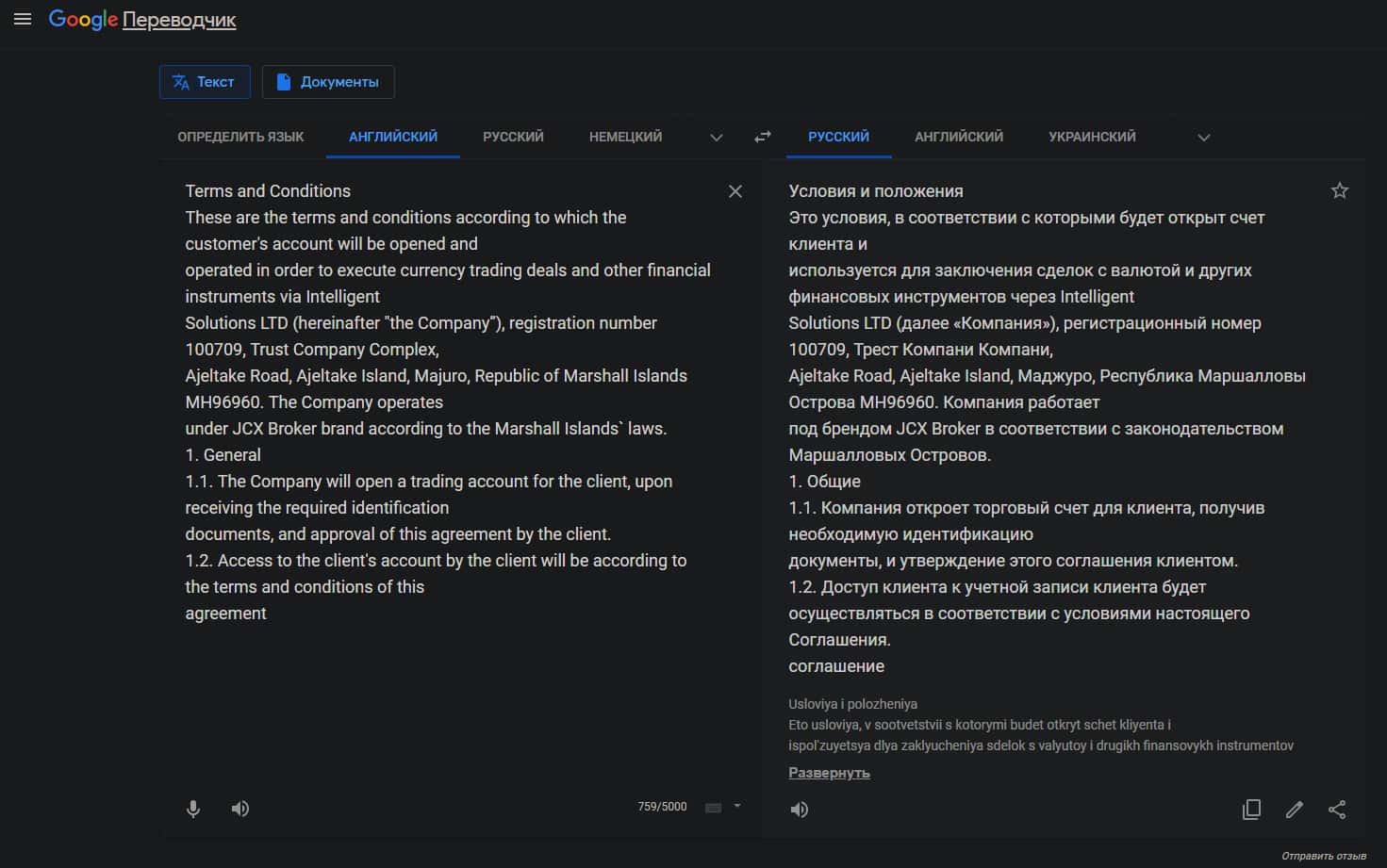This screenshot has width=1387, height=868.
Task: Clear the source text with X
Action: [x=735, y=191]
